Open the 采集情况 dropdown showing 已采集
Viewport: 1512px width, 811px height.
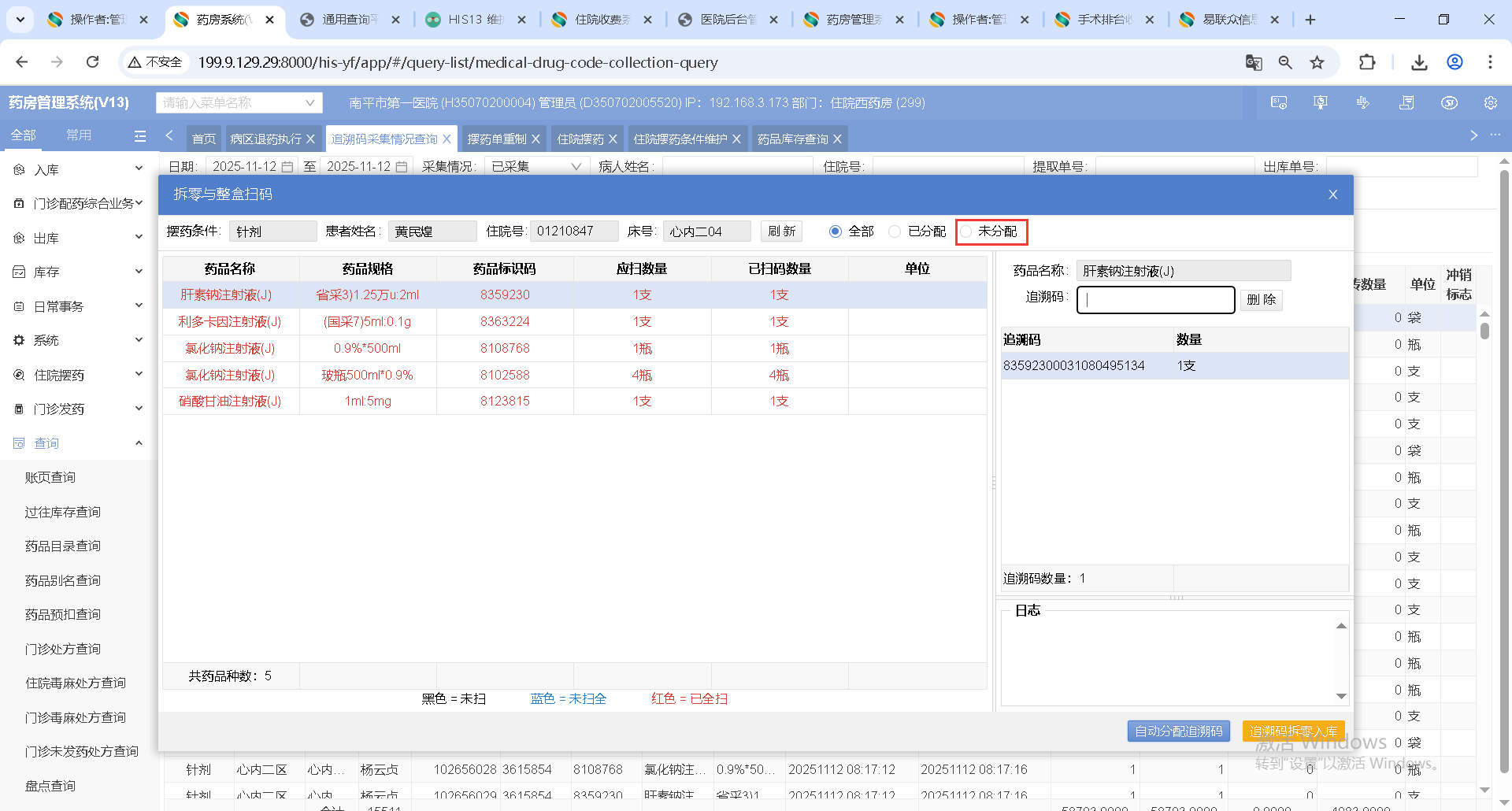click(535, 167)
